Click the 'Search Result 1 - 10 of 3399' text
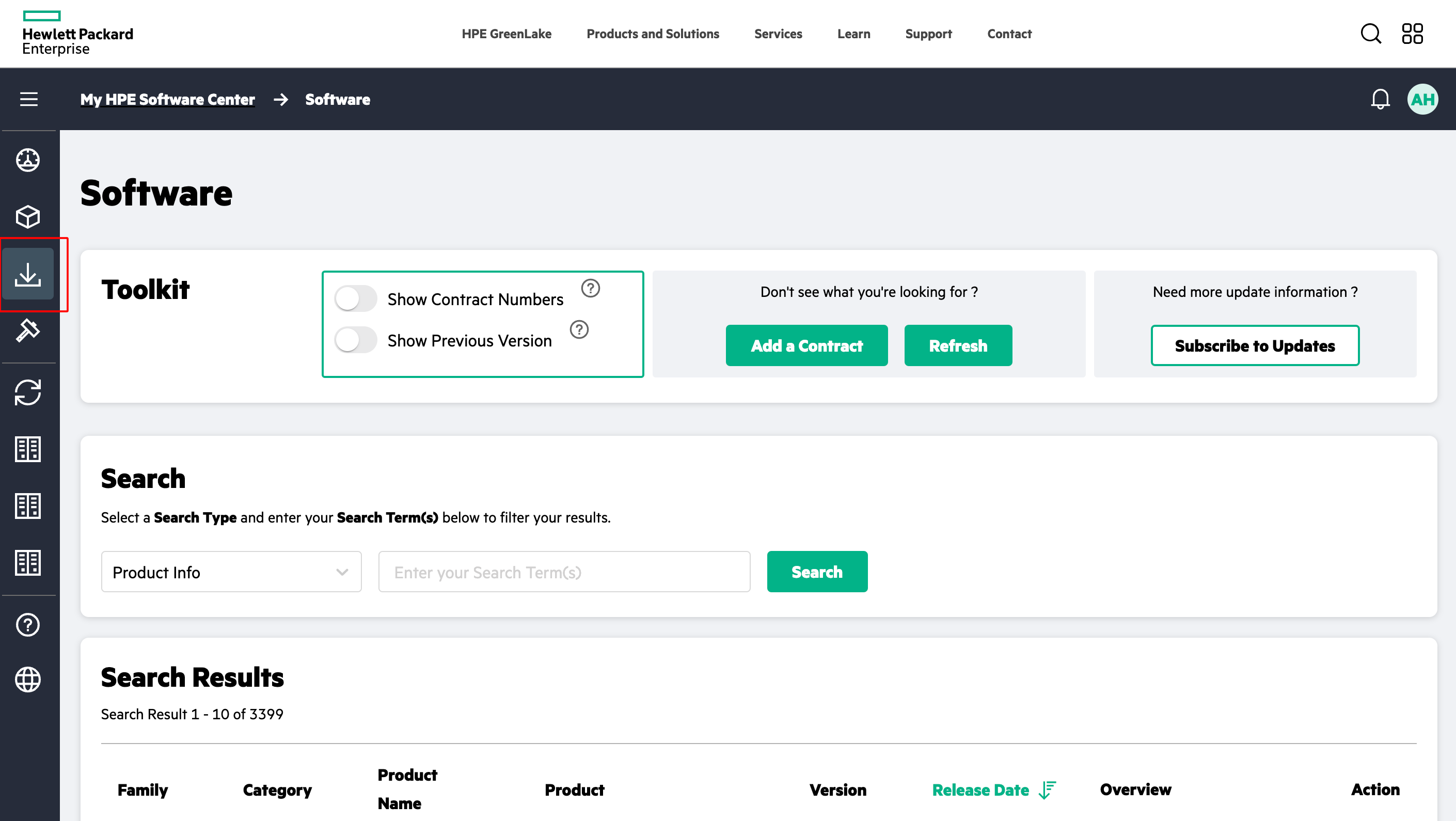 [x=192, y=714]
